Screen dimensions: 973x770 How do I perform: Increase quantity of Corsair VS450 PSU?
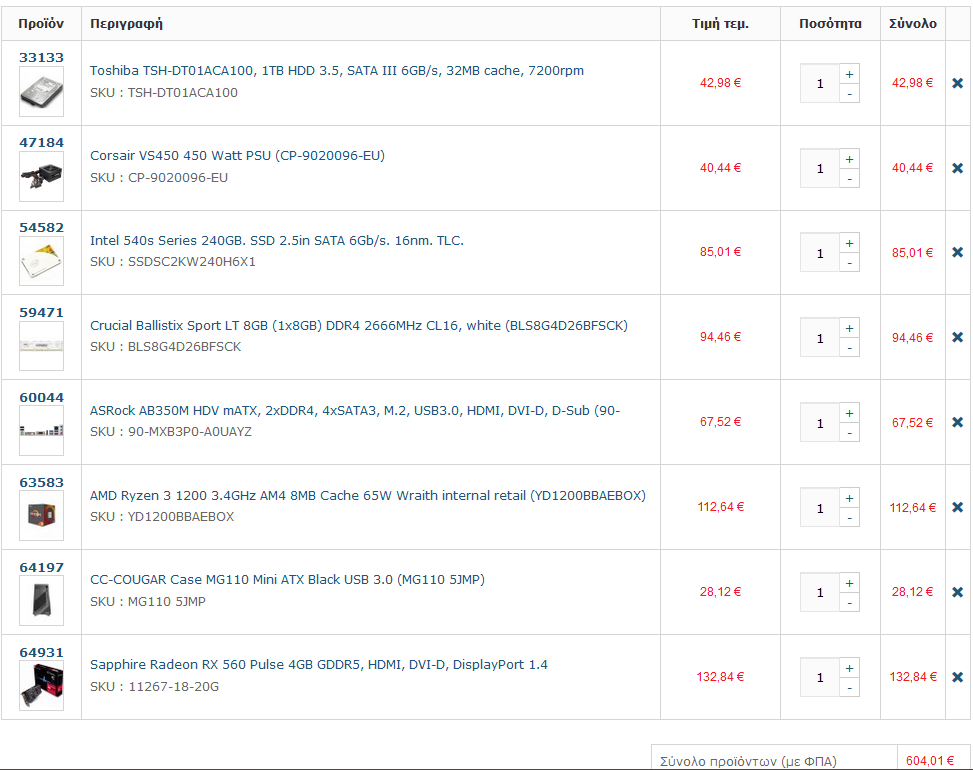[850, 159]
